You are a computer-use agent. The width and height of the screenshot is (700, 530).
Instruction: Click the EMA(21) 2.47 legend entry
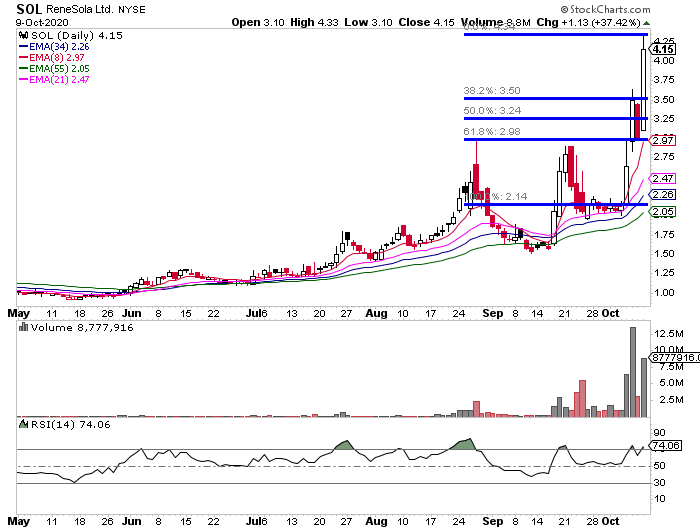54,79
